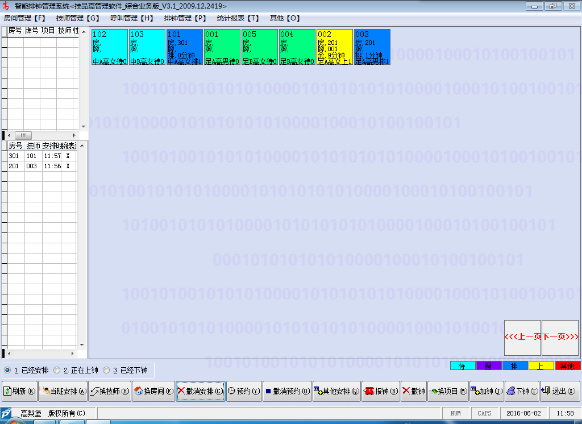Open the 房间管理 [F] menu

[24, 18]
